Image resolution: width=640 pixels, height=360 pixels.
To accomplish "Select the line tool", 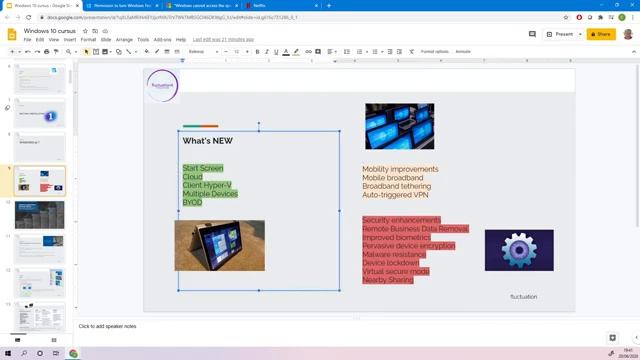I will 129,52.
